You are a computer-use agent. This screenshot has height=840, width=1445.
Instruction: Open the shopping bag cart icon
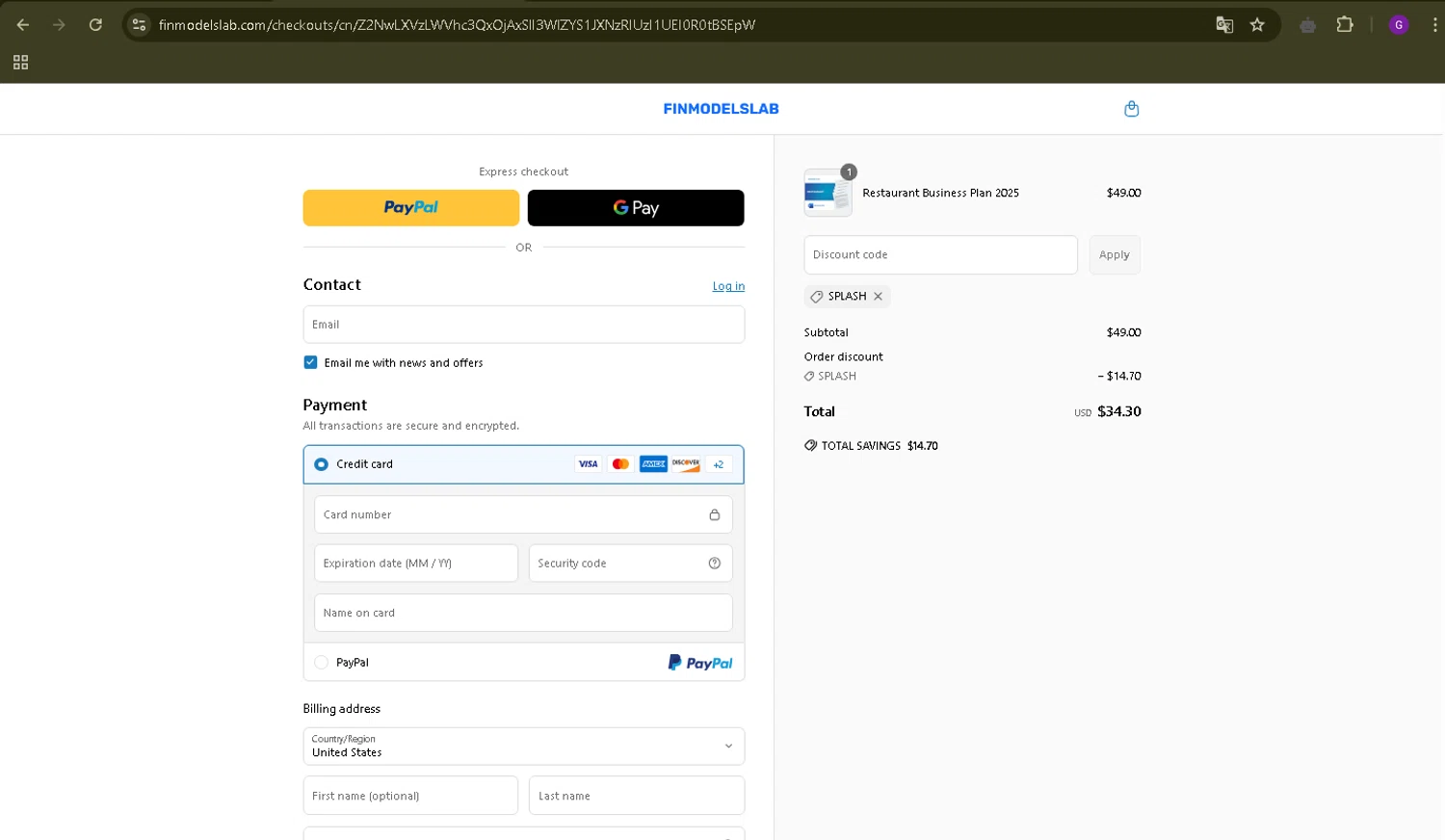pos(1132,109)
